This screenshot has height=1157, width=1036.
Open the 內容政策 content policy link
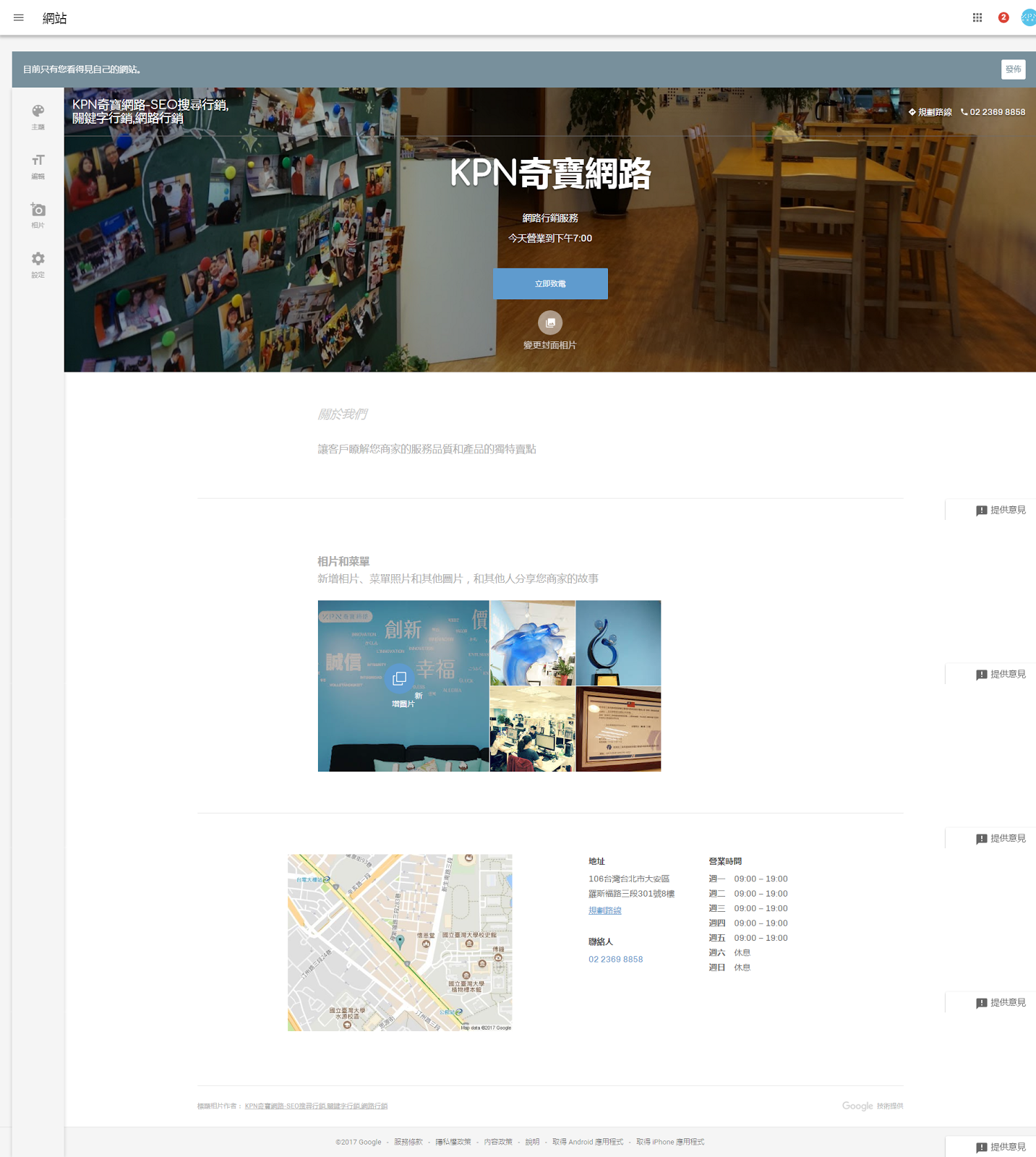tap(498, 1142)
